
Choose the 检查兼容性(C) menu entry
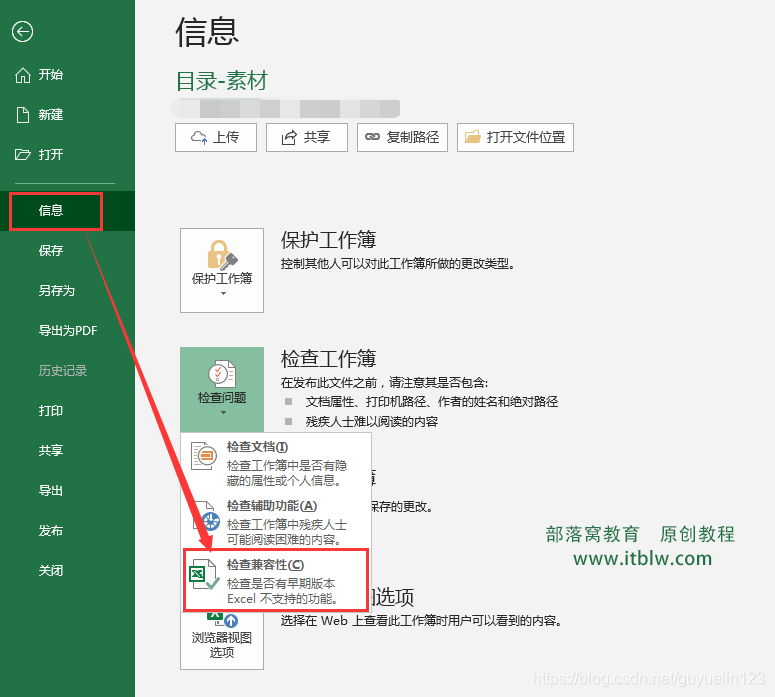[276, 581]
